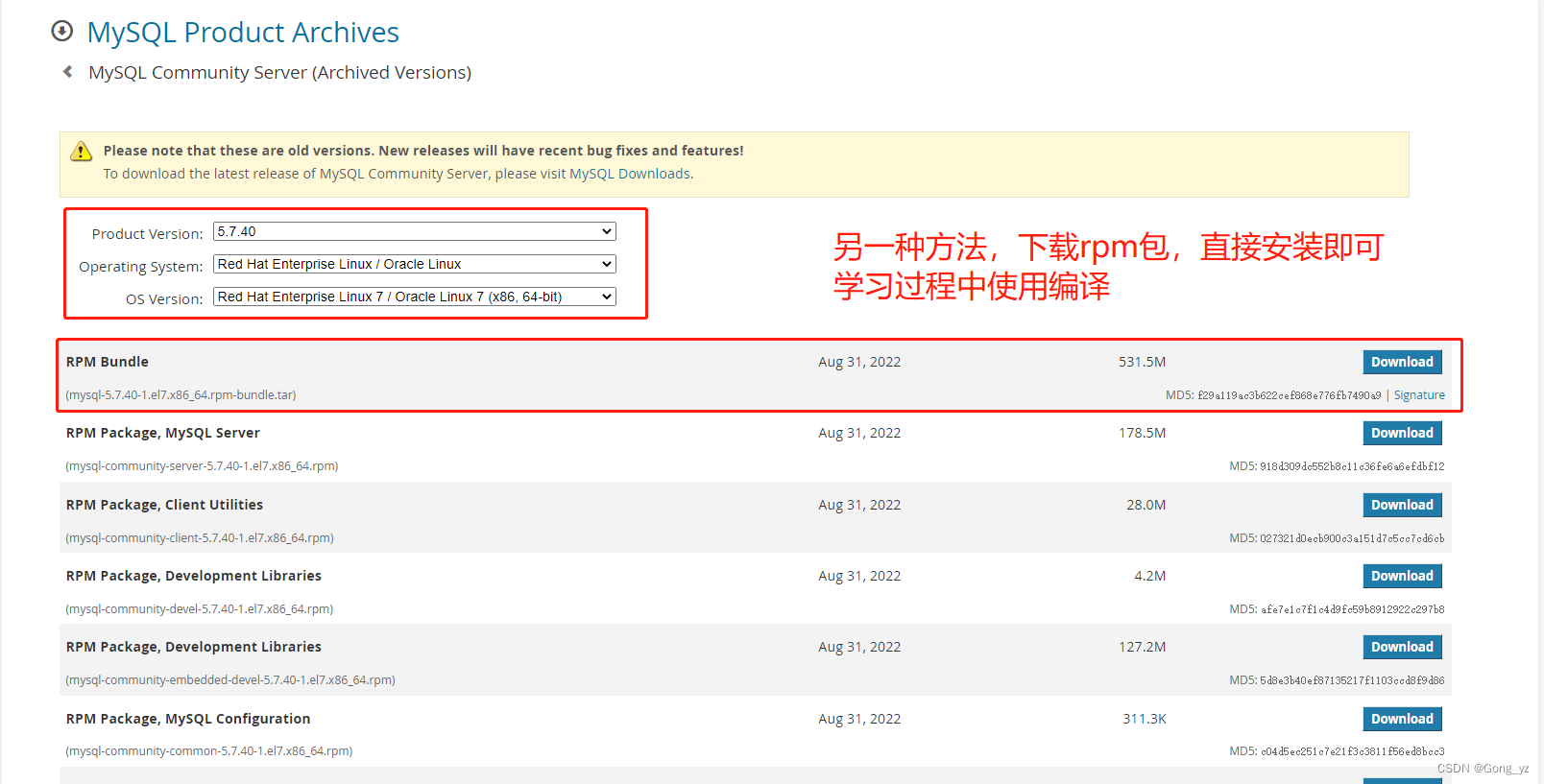The height and width of the screenshot is (784, 1544).
Task: Download the 127.2M Development Libraries package
Action: click(x=1402, y=647)
